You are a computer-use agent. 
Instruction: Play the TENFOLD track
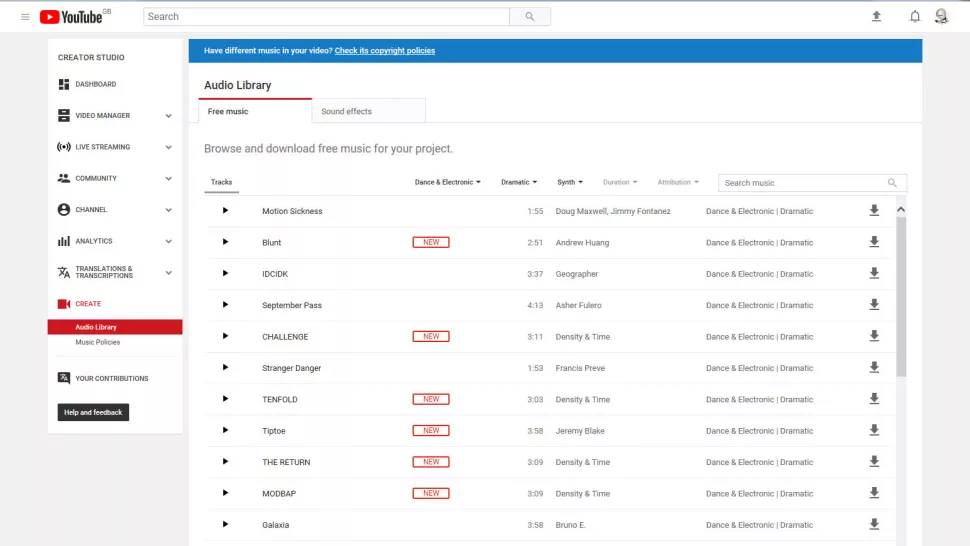pos(225,399)
